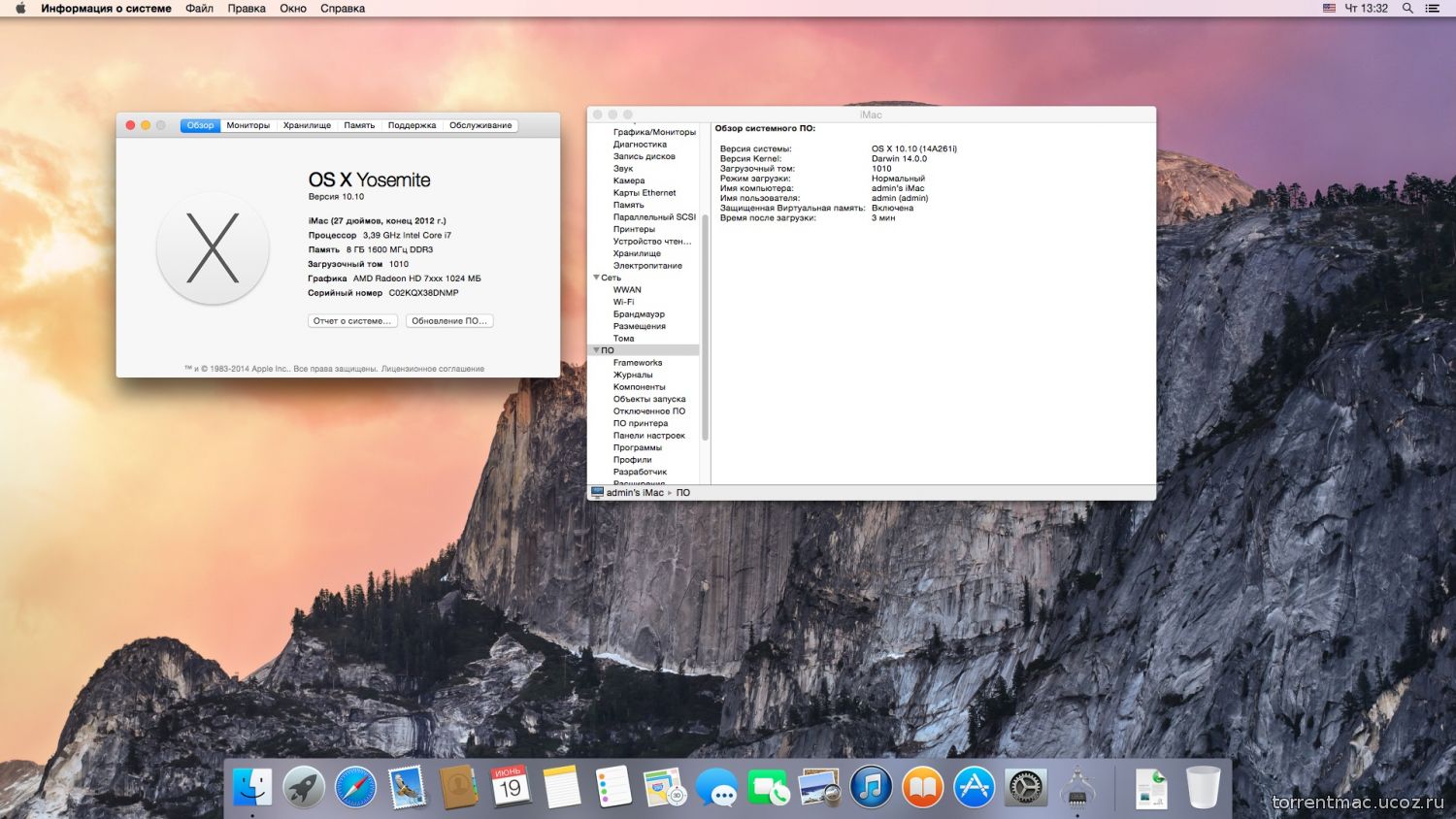Open FaceTime green camera icon
Viewport: 1456px width, 819px height.
tap(768, 787)
